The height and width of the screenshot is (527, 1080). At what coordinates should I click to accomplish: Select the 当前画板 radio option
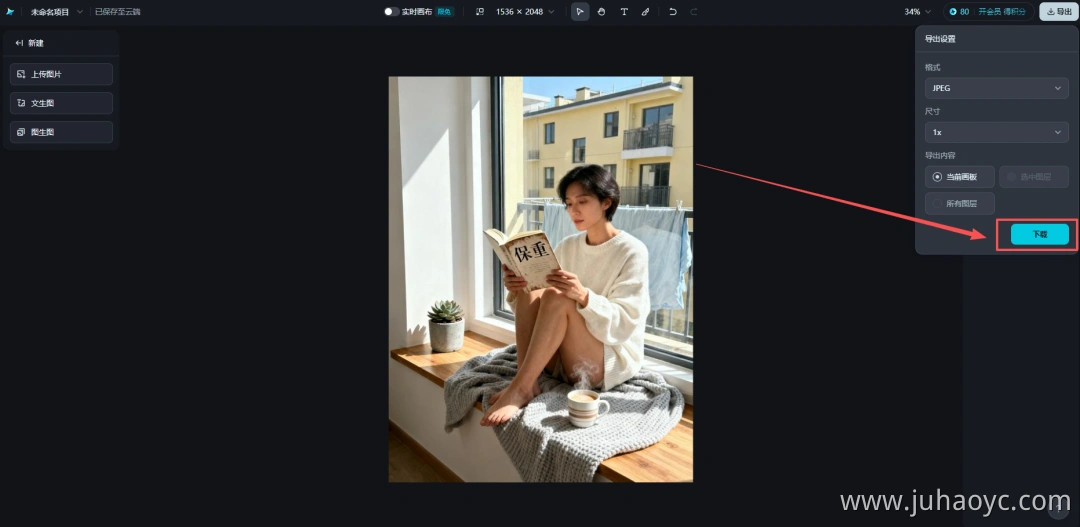(959, 177)
